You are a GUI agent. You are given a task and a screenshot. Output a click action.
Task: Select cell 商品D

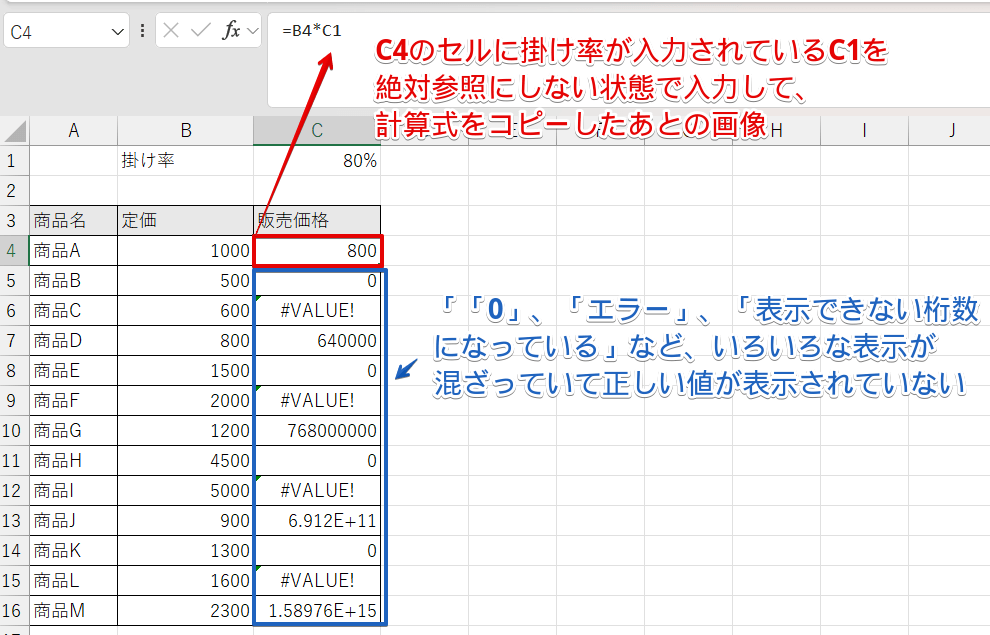coord(73,340)
